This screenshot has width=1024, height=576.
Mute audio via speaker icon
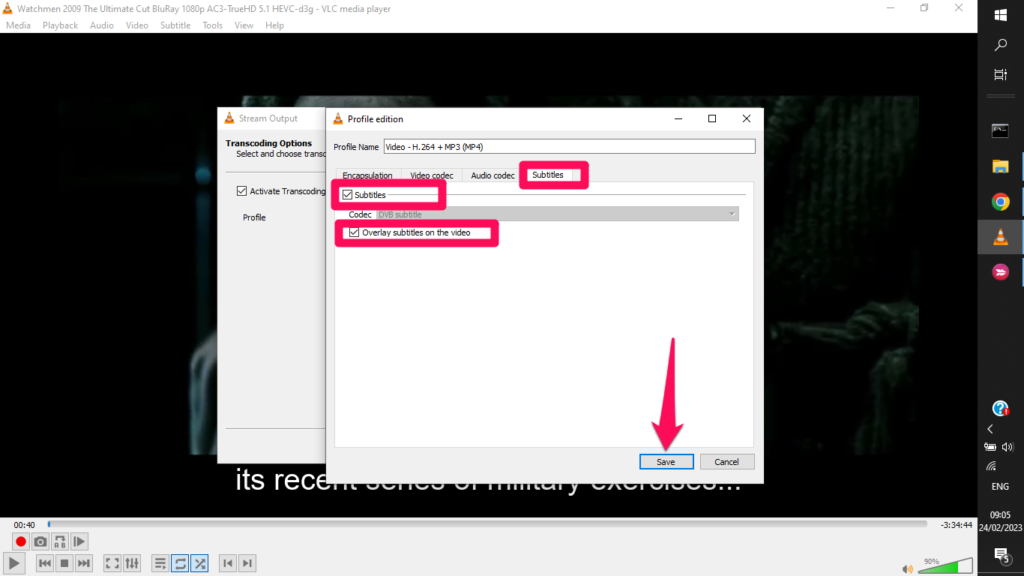908,569
